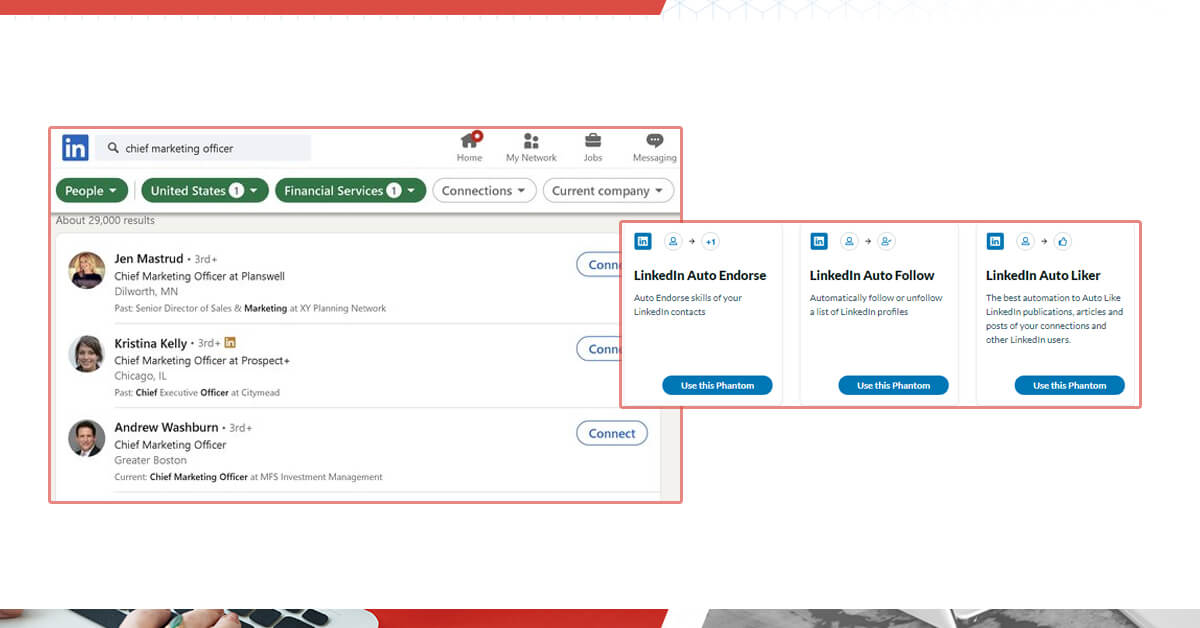The width and height of the screenshot is (1200, 628).
Task: Connect with Jen Mastrud
Action: pos(599,265)
